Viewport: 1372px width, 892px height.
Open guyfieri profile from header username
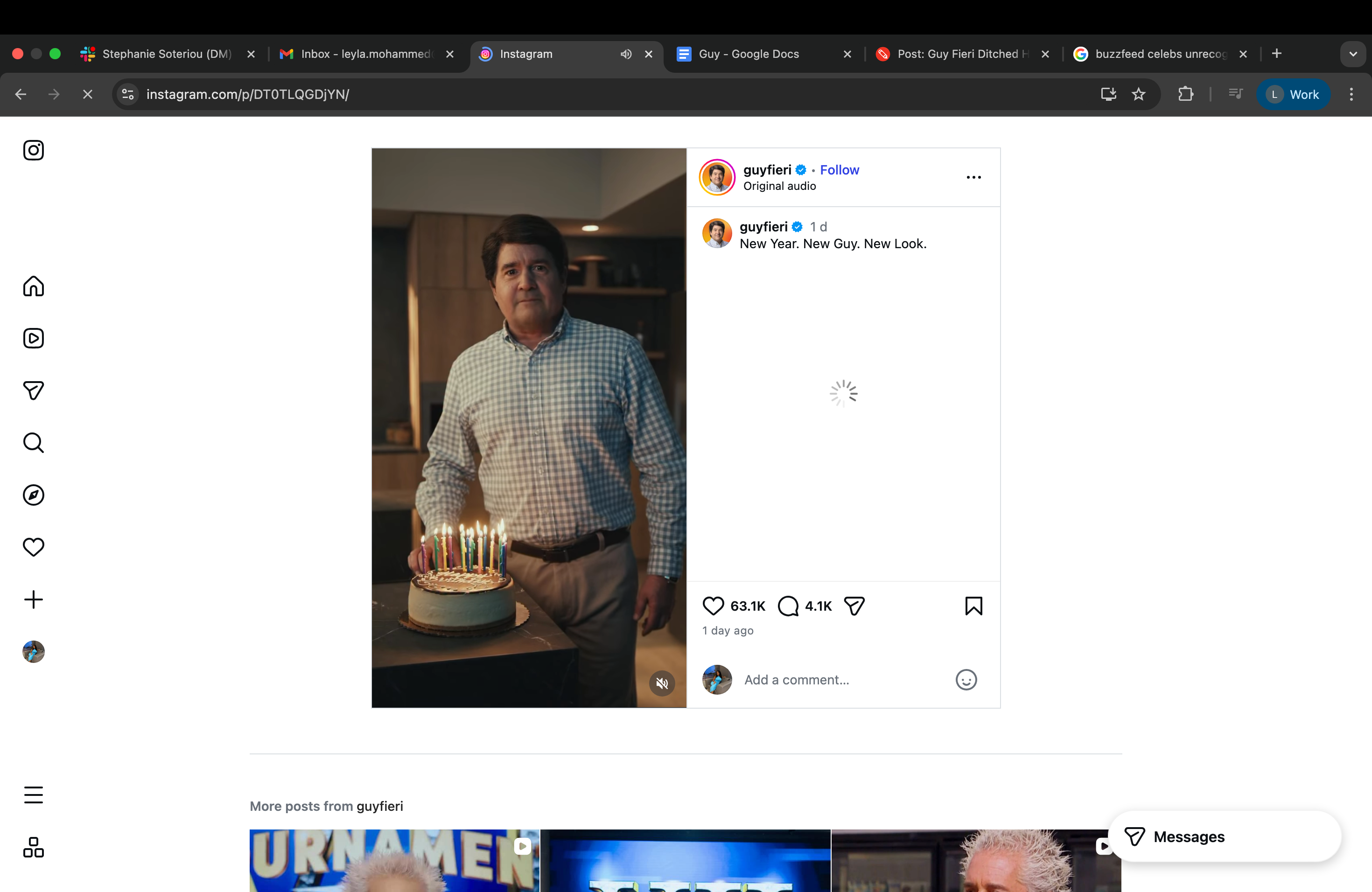click(767, 170)
